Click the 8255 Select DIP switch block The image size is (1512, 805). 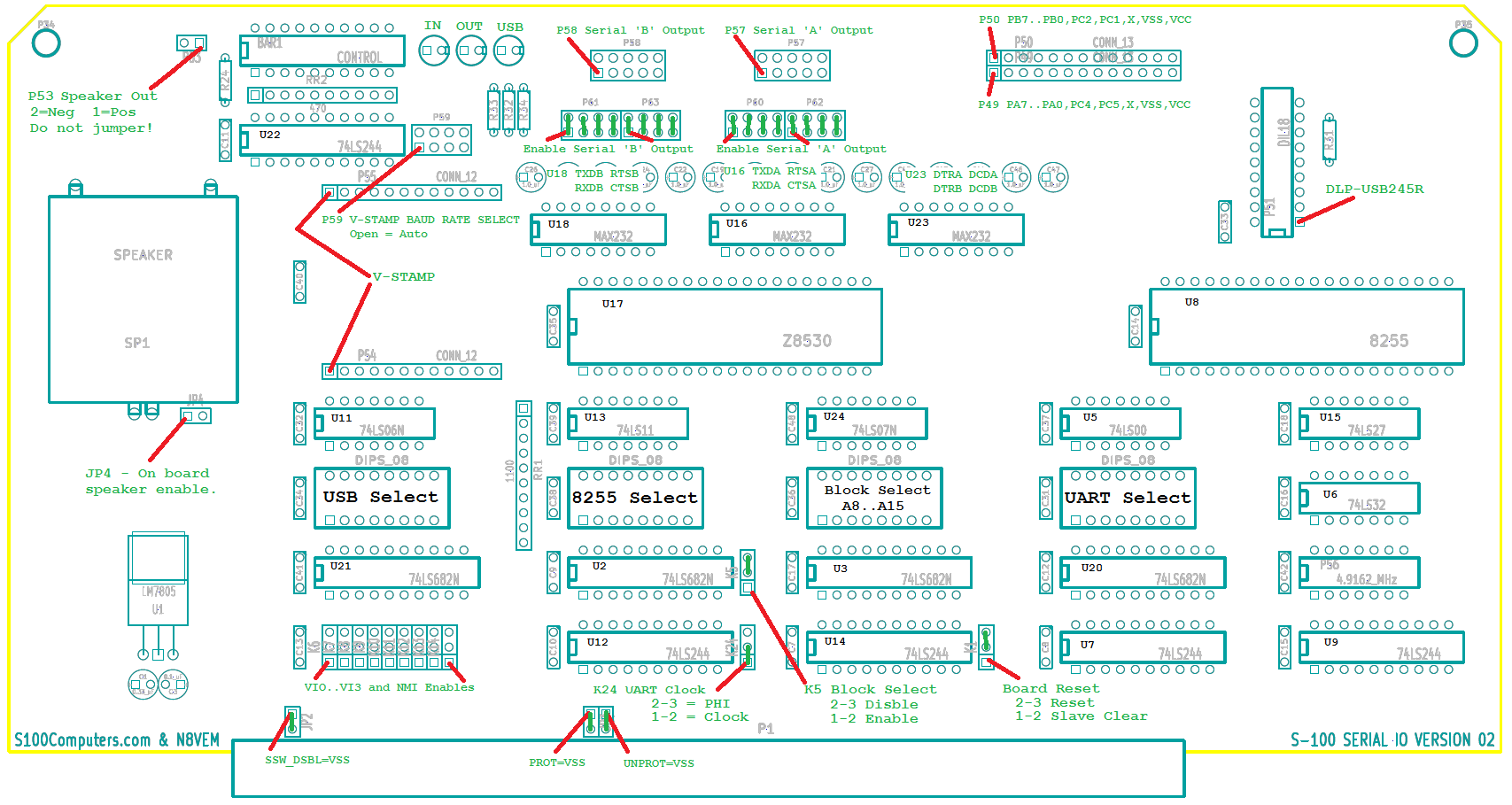tap(635, 498)
